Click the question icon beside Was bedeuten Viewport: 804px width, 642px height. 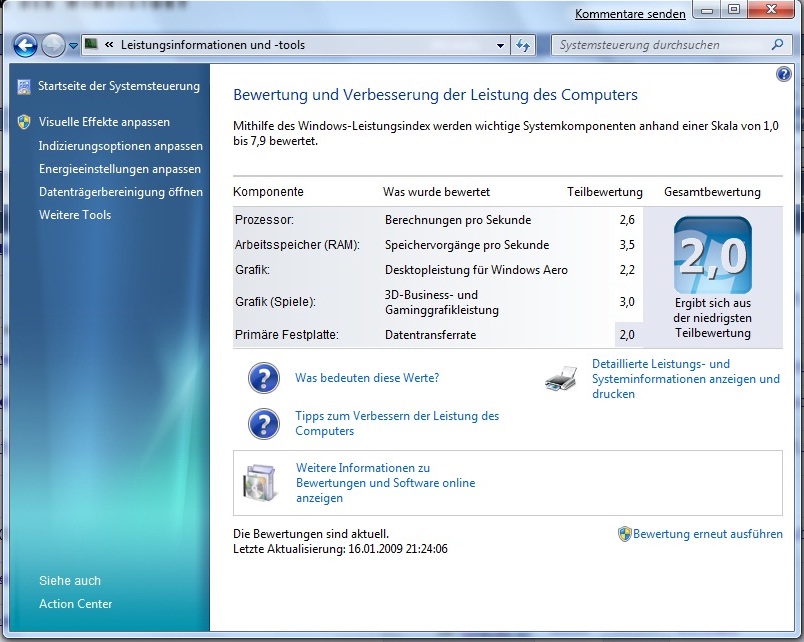point(264,378)
